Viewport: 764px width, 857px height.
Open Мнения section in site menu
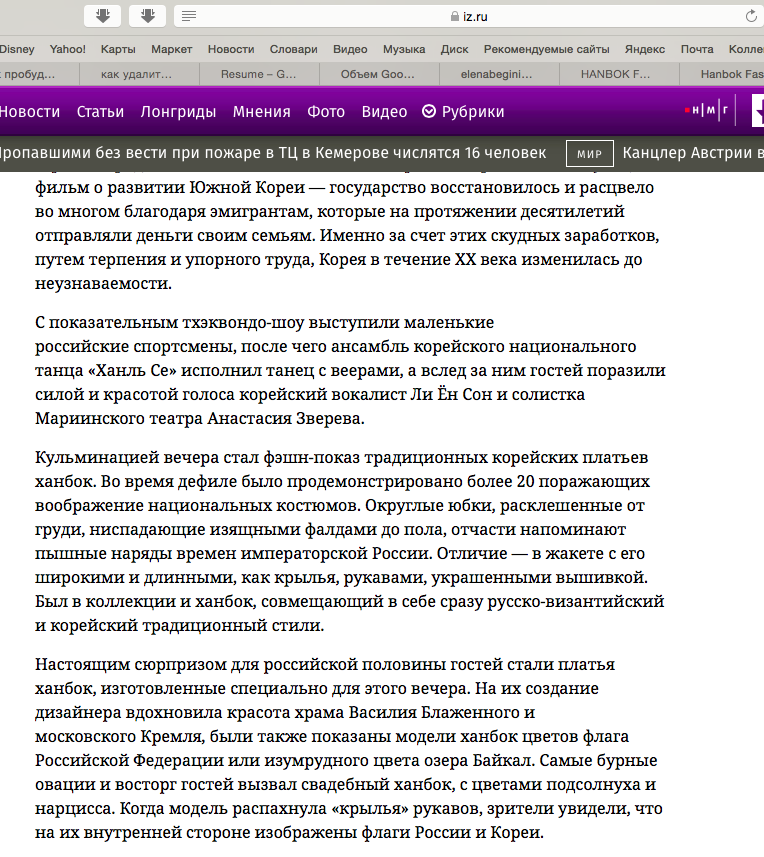point(262,111)
